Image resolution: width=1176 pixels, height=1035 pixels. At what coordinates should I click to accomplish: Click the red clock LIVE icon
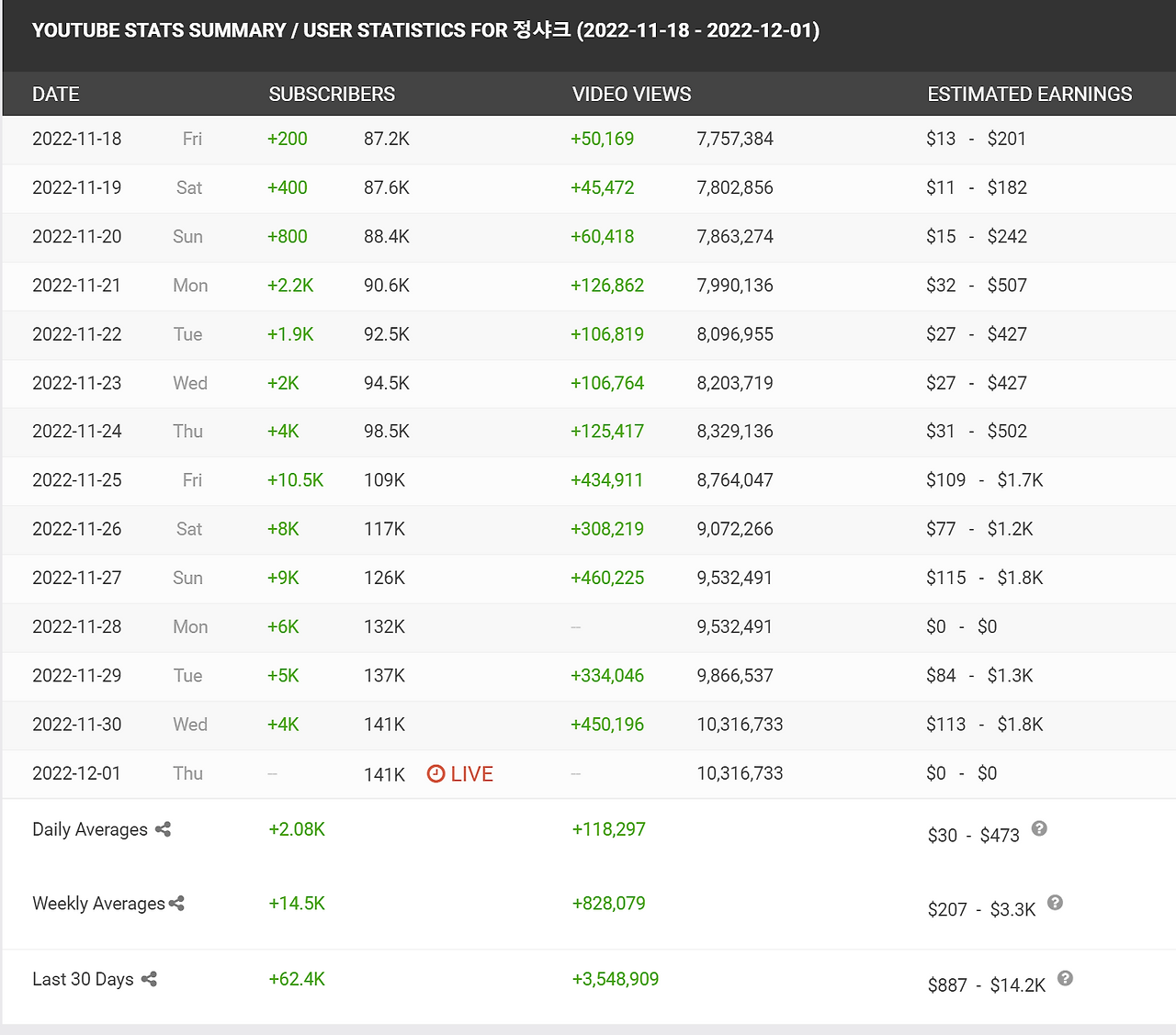click(436, 774)
